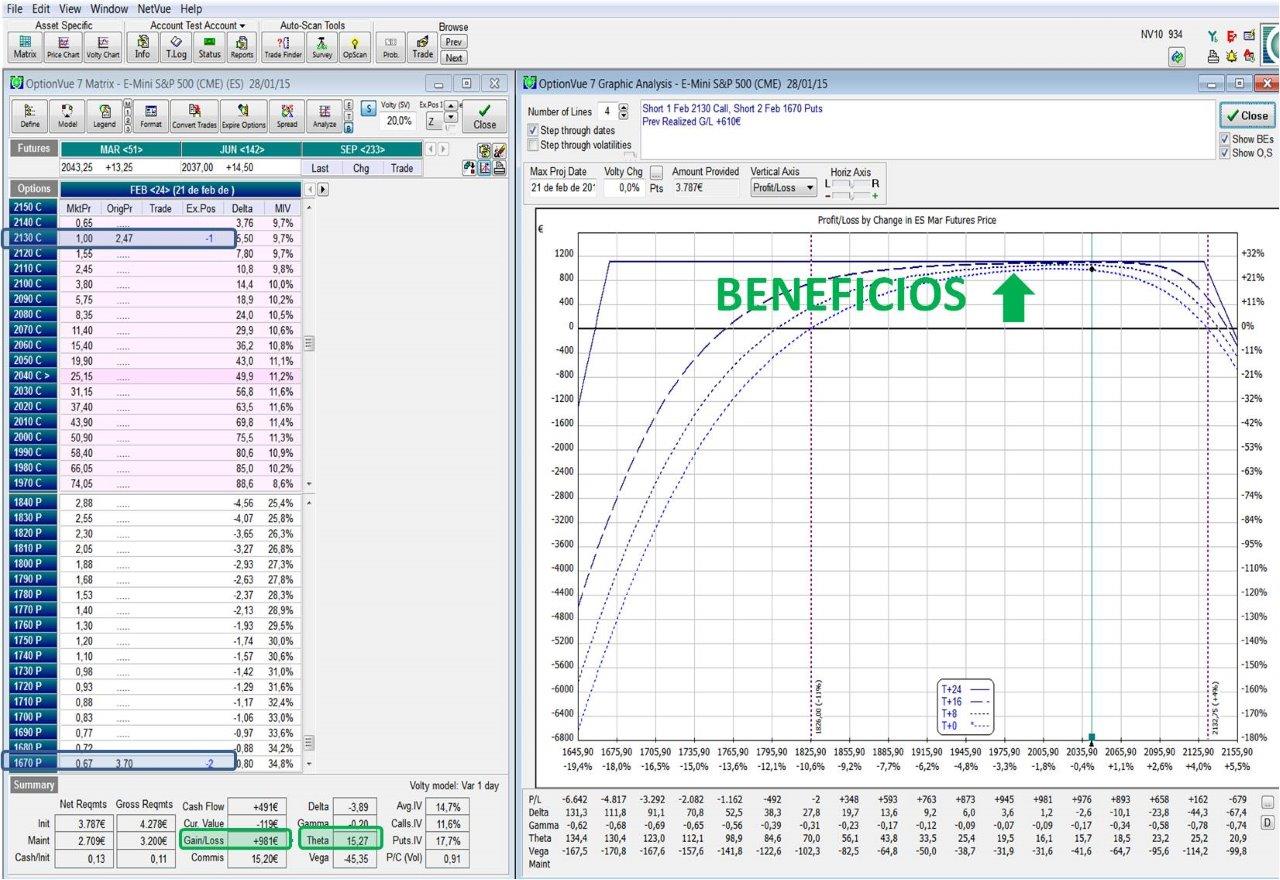Image resolution: width=1280 pixels, height=880 pixels.
Task: Open the Edit menu
Action: coord(41,8)
